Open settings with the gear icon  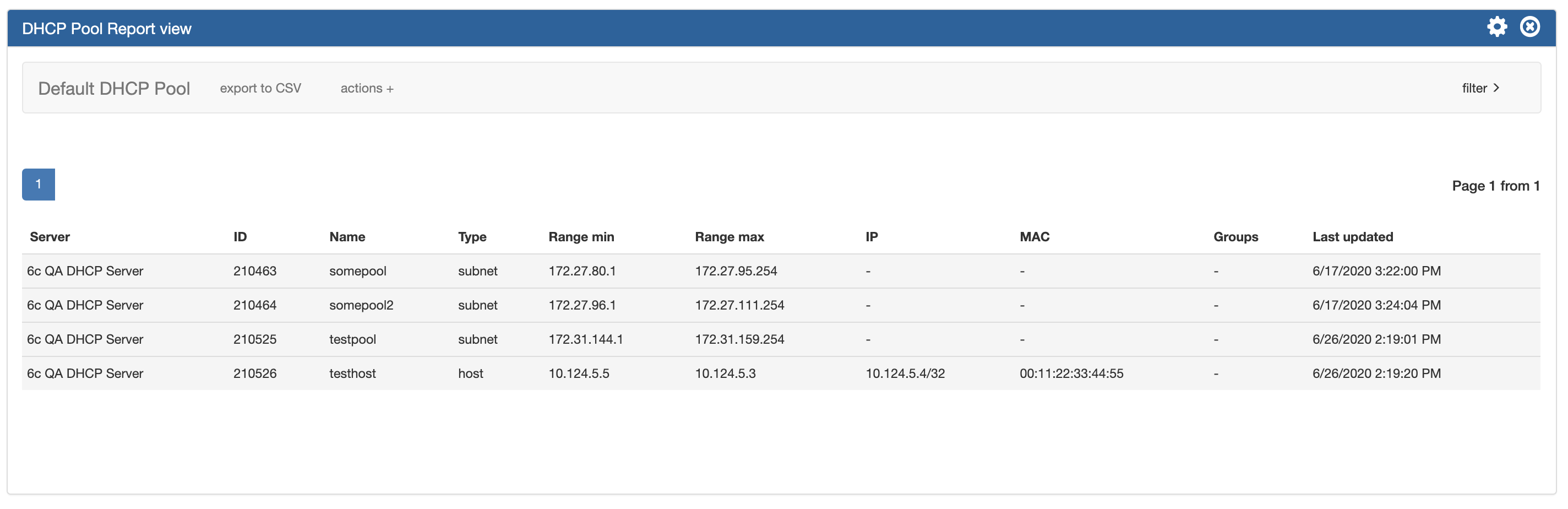coord(1497,27)
